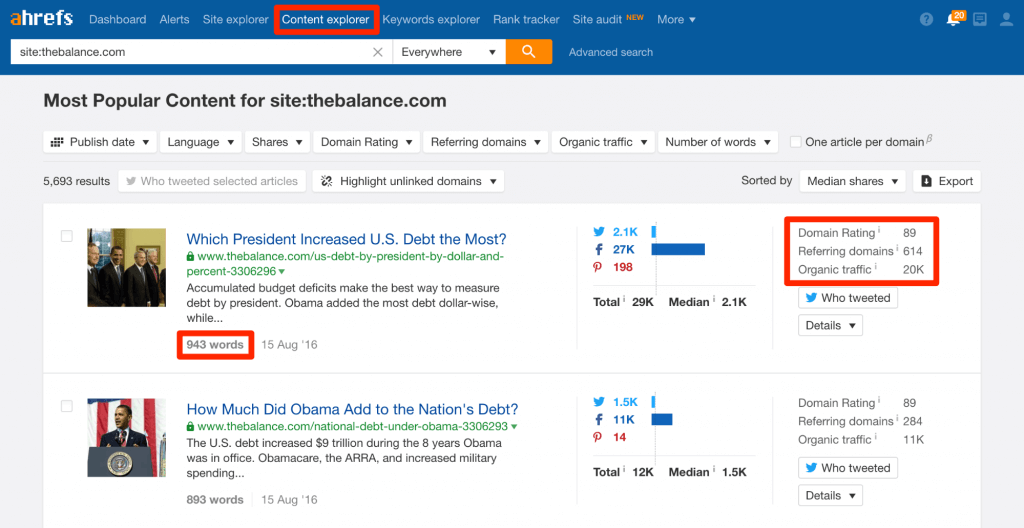Select checkbox for Obama debt article
Screen dimensions: 1024x528
tap(67, 406)
